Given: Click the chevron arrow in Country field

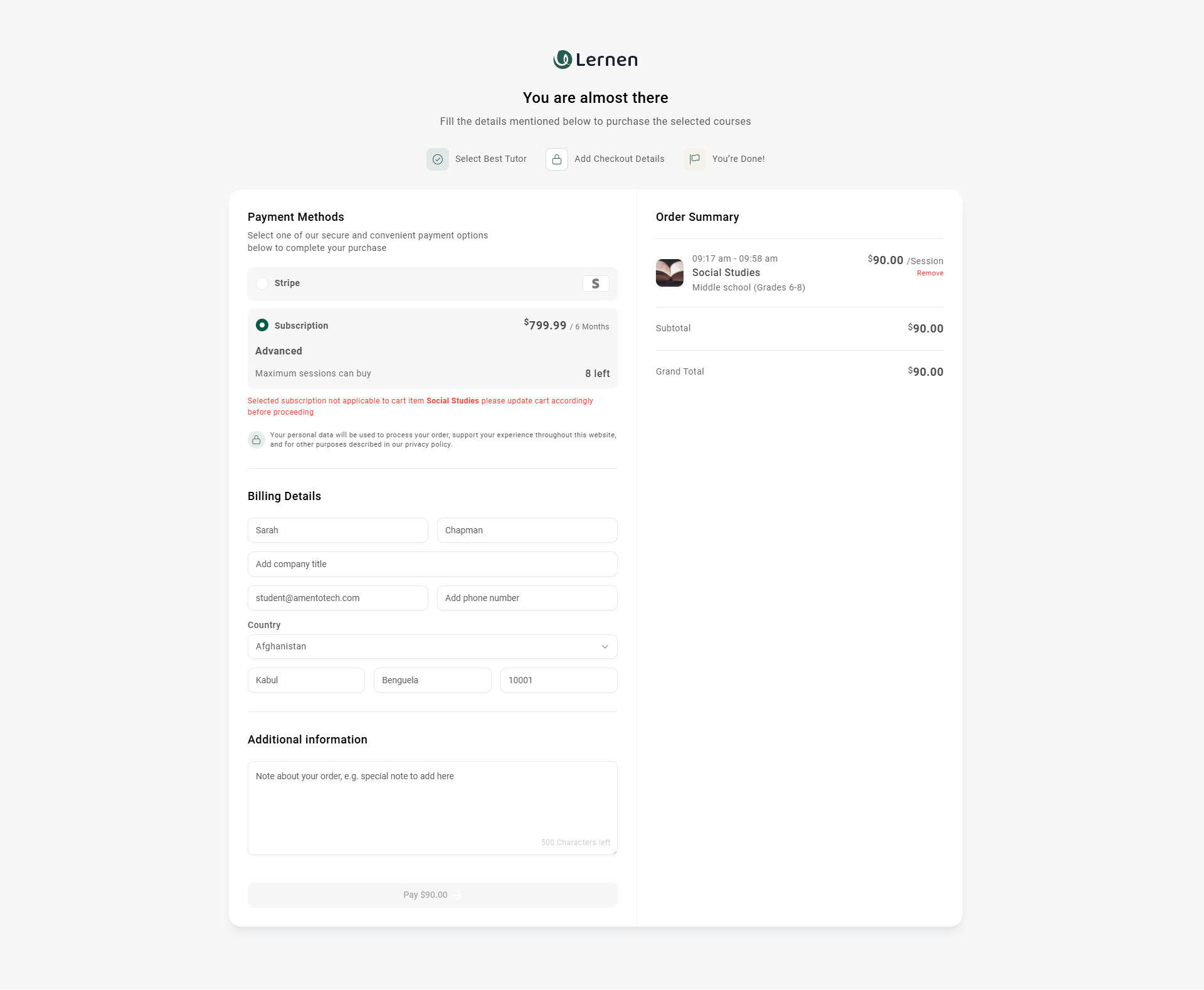Looking at the screenshot, I should [x=605, y=647].
